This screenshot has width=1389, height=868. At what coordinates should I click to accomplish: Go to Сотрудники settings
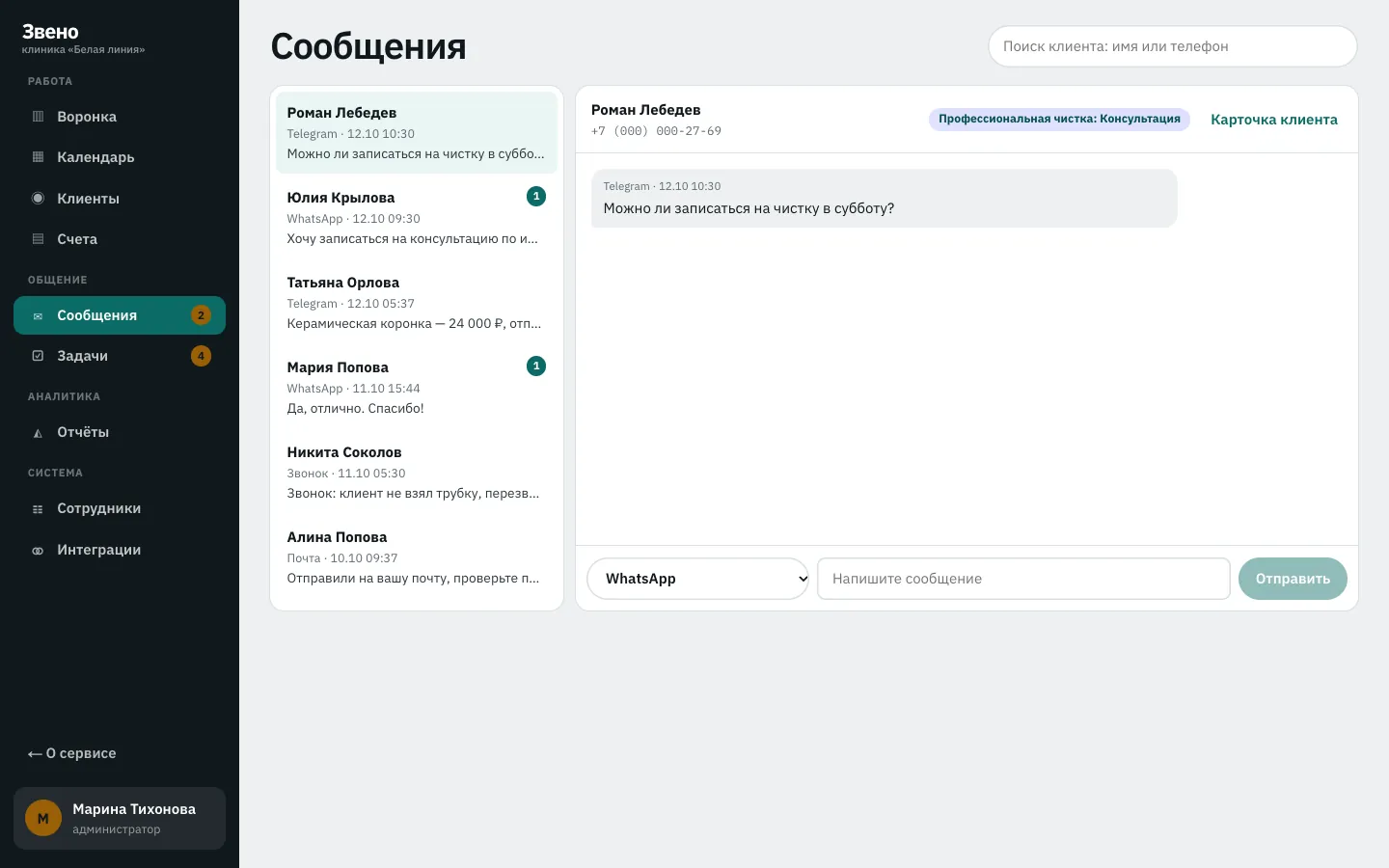click(120, 508)
